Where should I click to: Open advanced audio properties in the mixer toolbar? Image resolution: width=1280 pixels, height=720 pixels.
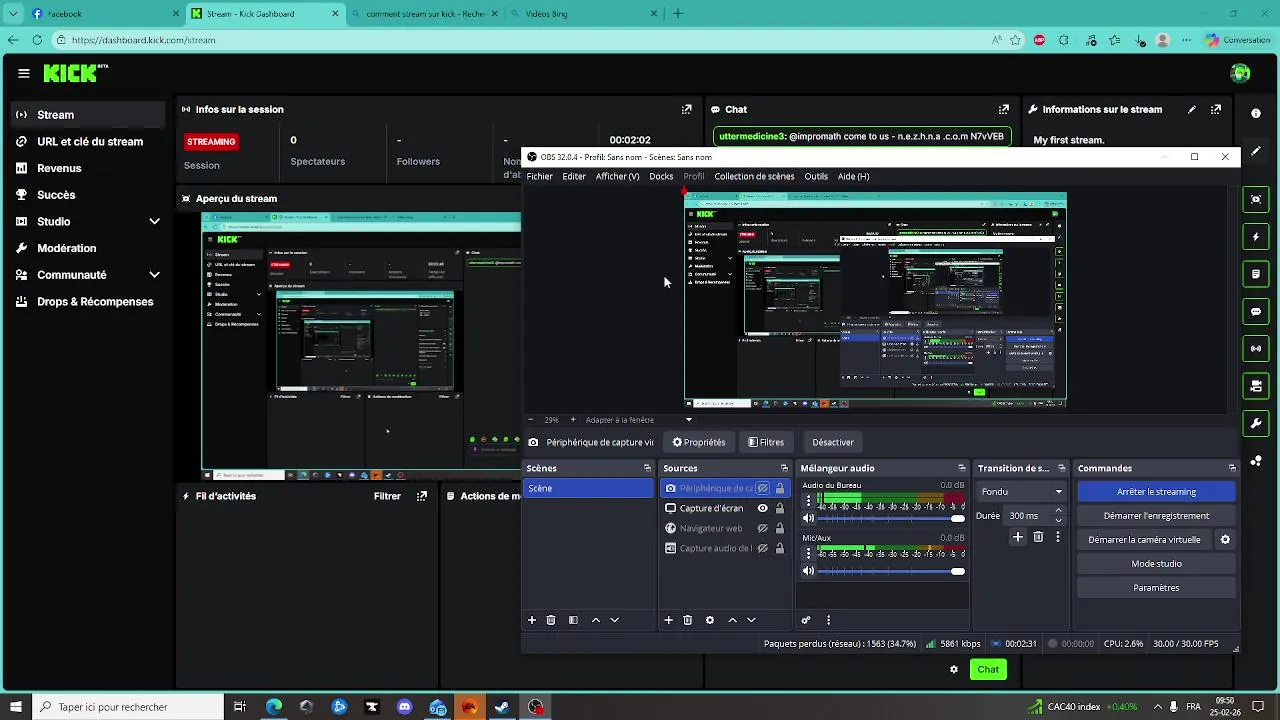(x=806, y=620)
